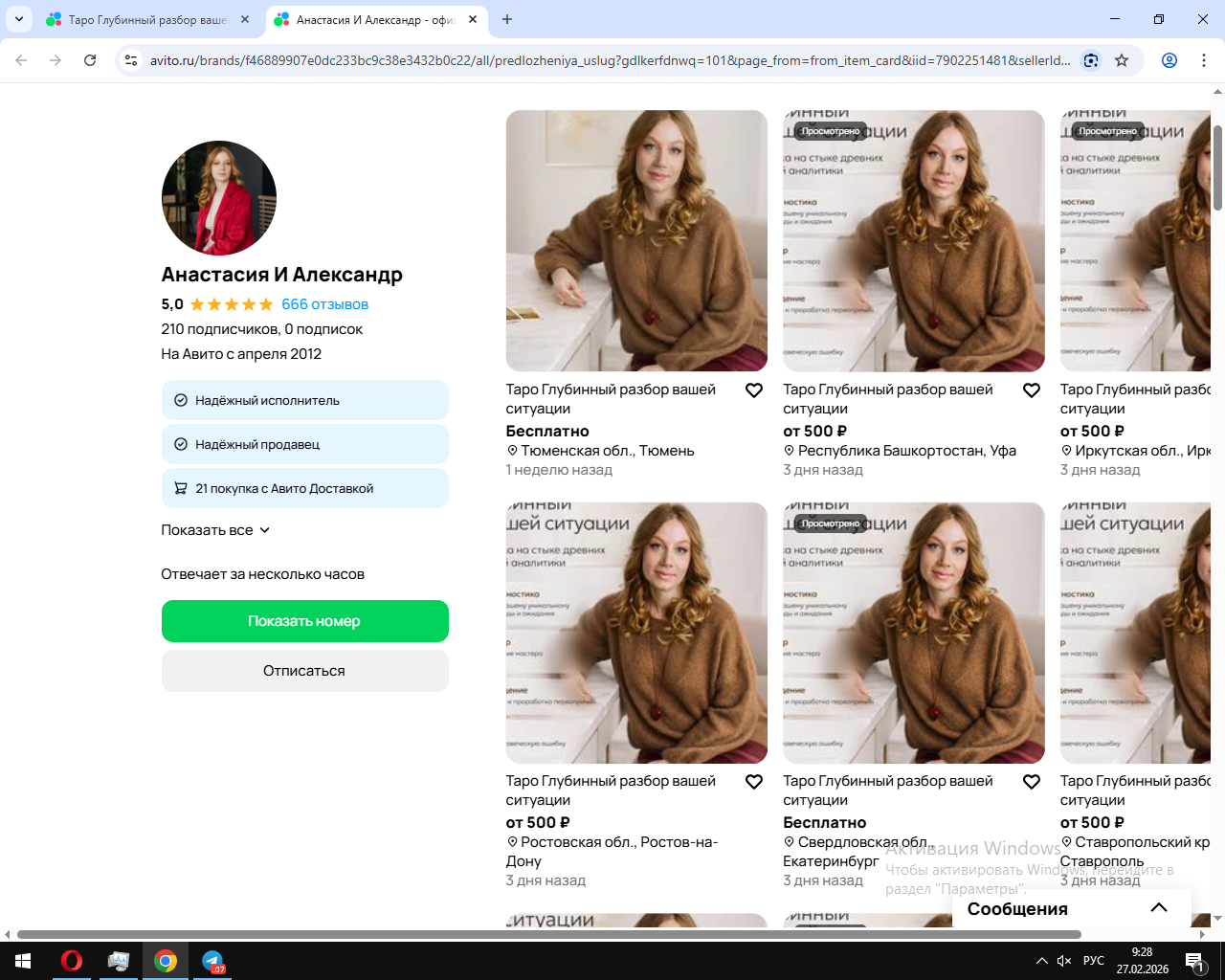Click the Бесплатно price of the Тюмень listing
The width and height of the screenshot is (1225, 980).
pyautogui.click(x=547, y=432)
